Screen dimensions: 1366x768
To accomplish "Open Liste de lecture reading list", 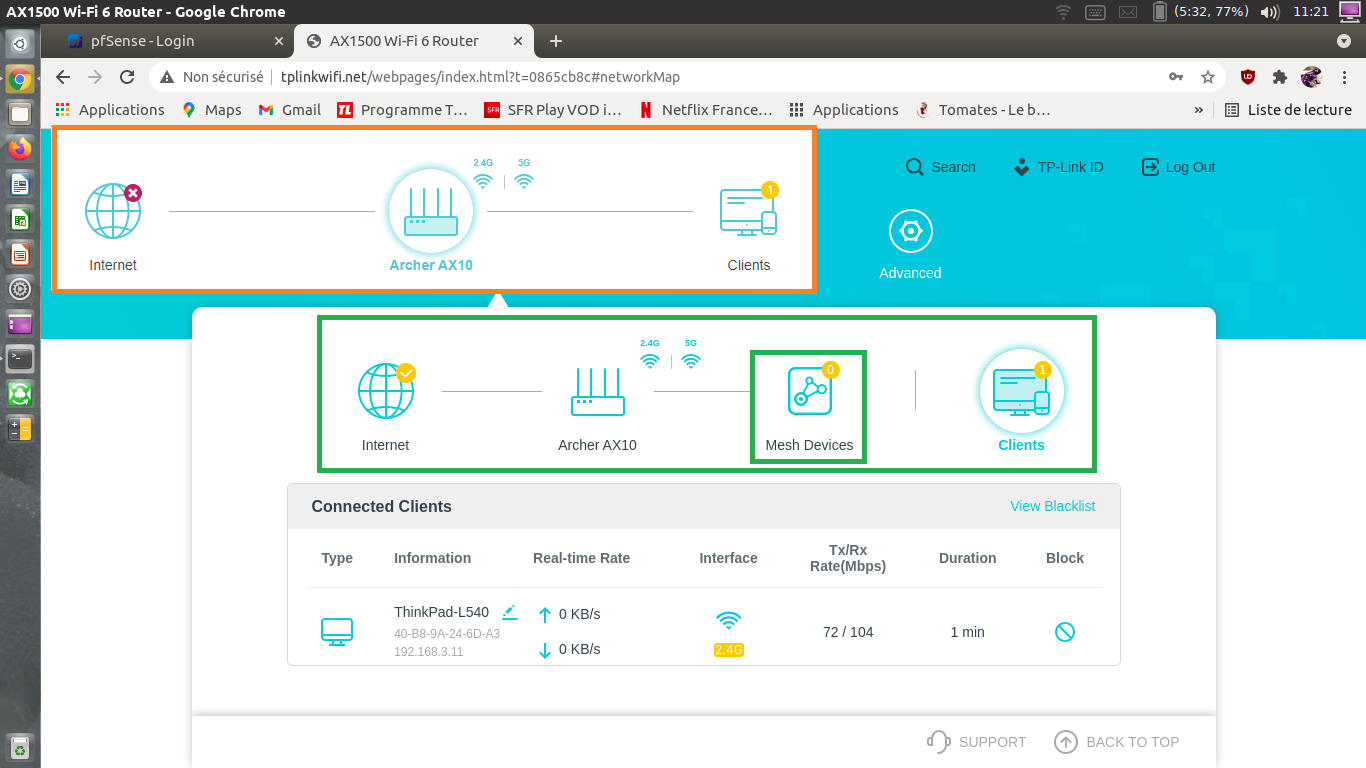I will tap(1288, 110).
